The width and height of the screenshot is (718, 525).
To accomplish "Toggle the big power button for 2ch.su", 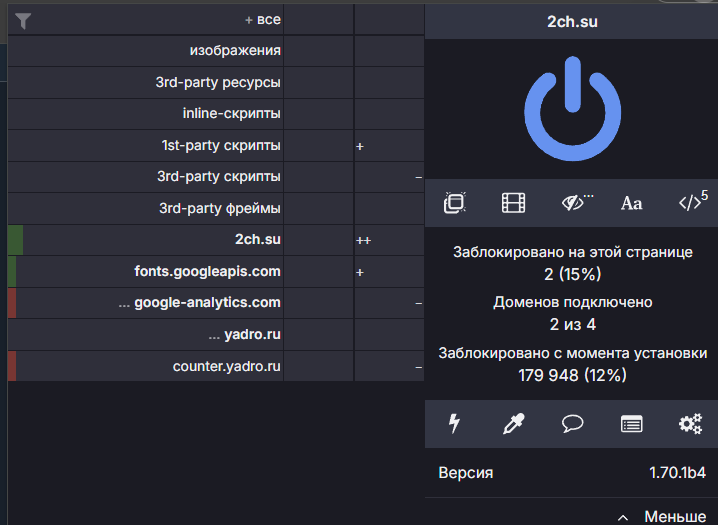I will pyautogui.click(x=572, y=108).
